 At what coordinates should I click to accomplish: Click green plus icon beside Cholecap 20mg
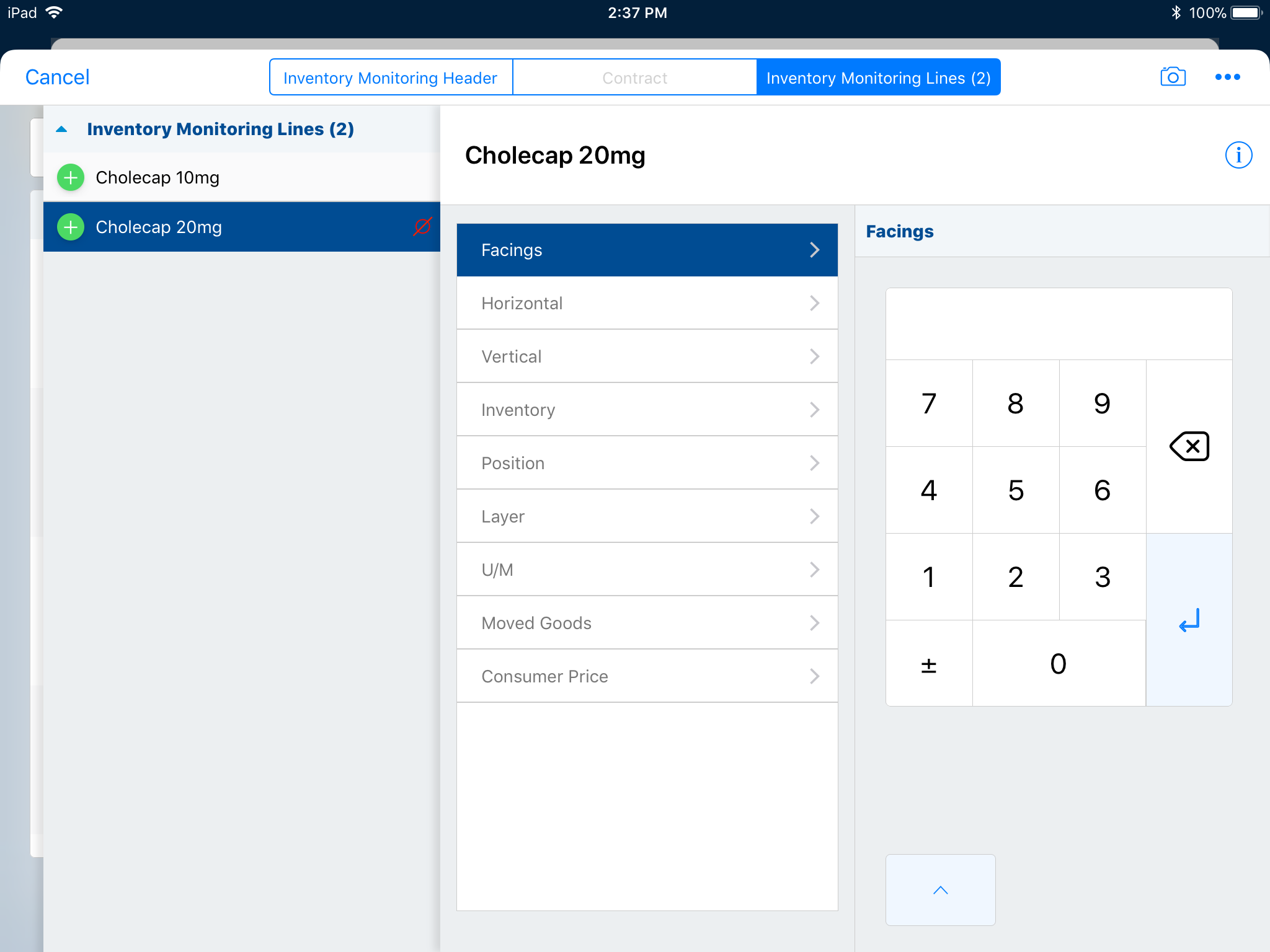click(71, 227)
